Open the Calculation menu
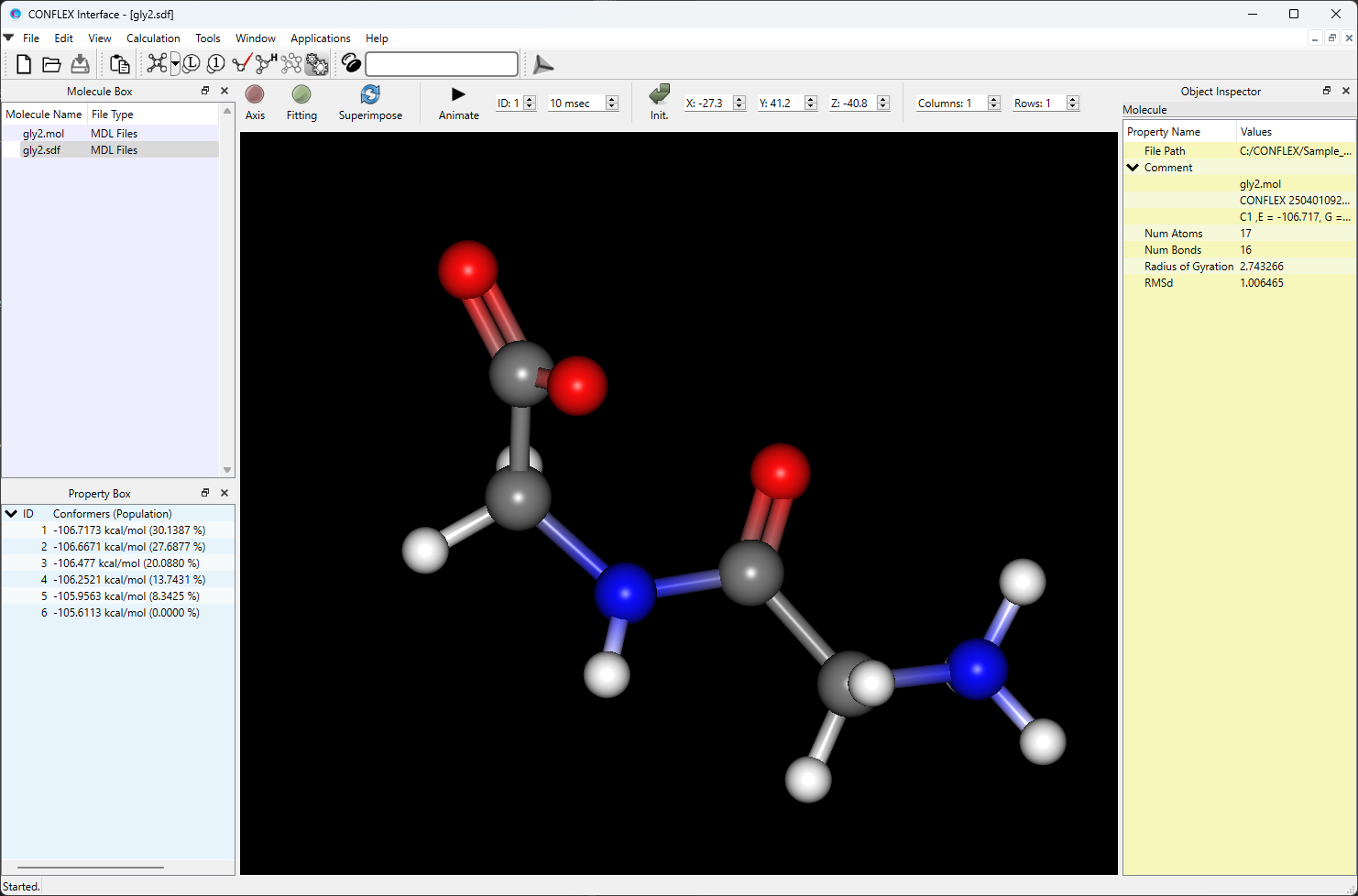Viewport: 1358px width, 896px height. pyautogui.click(x=153, y=38)
